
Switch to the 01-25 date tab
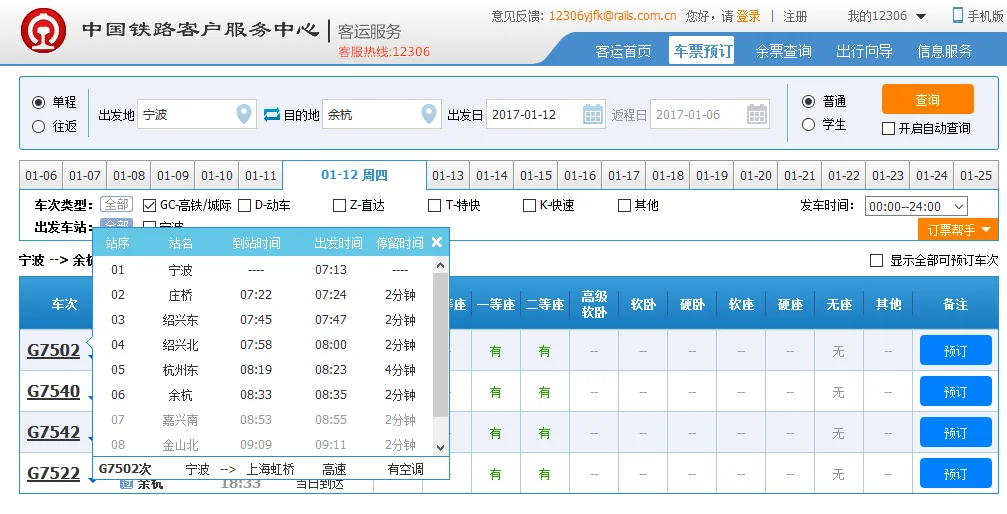pyautogui.click(x=976, y=175)
